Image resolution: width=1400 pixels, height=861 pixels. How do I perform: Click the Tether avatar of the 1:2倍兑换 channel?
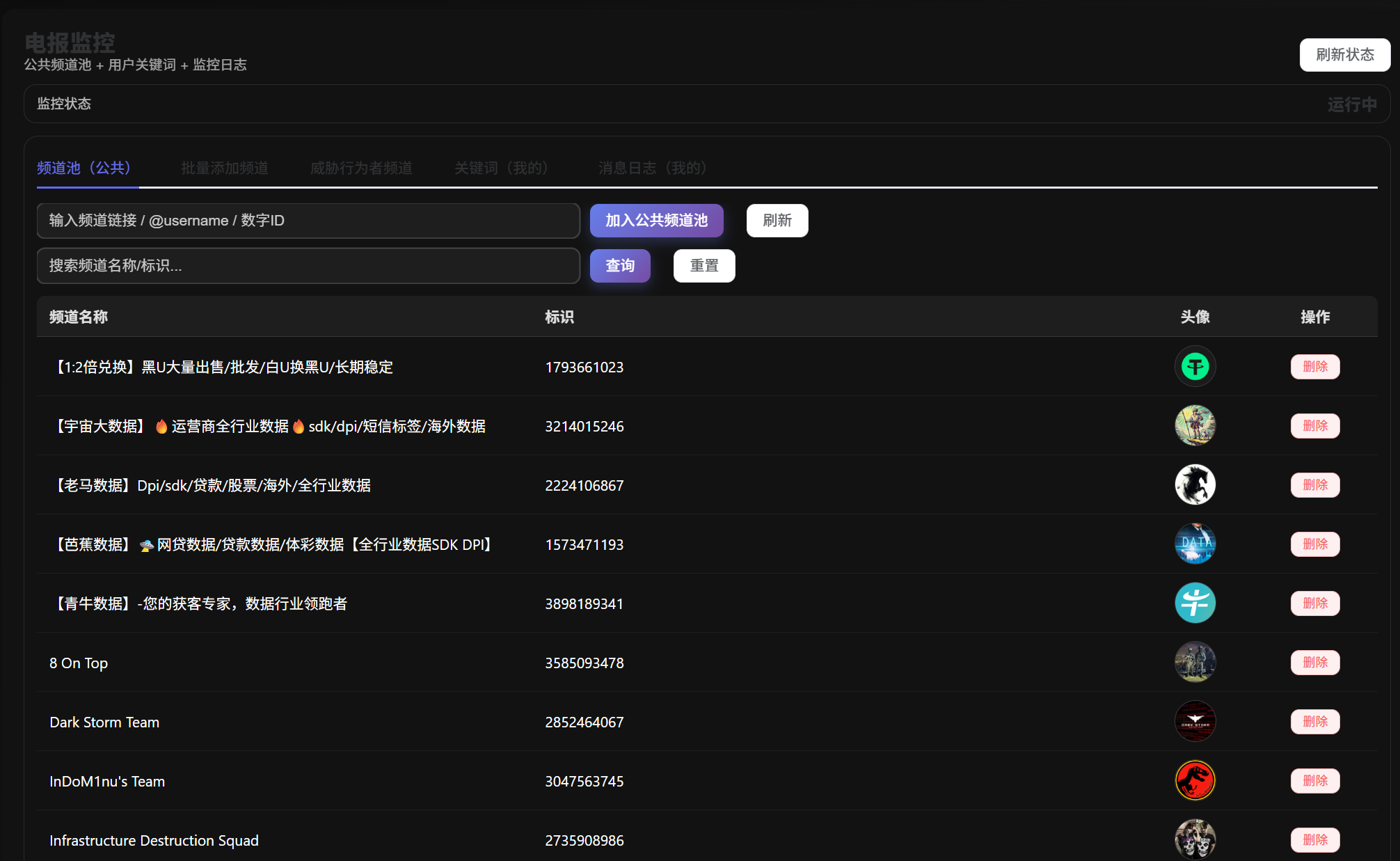[x=1195, y=366]
